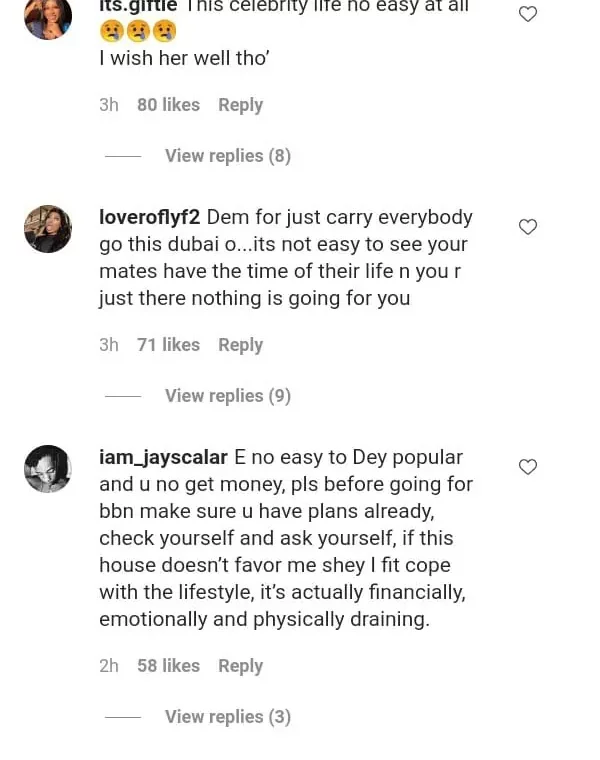The height and width of the screenshot is (760, 600).
Task: Open the iam_jayscalar username link
Action: coord(164,457)
